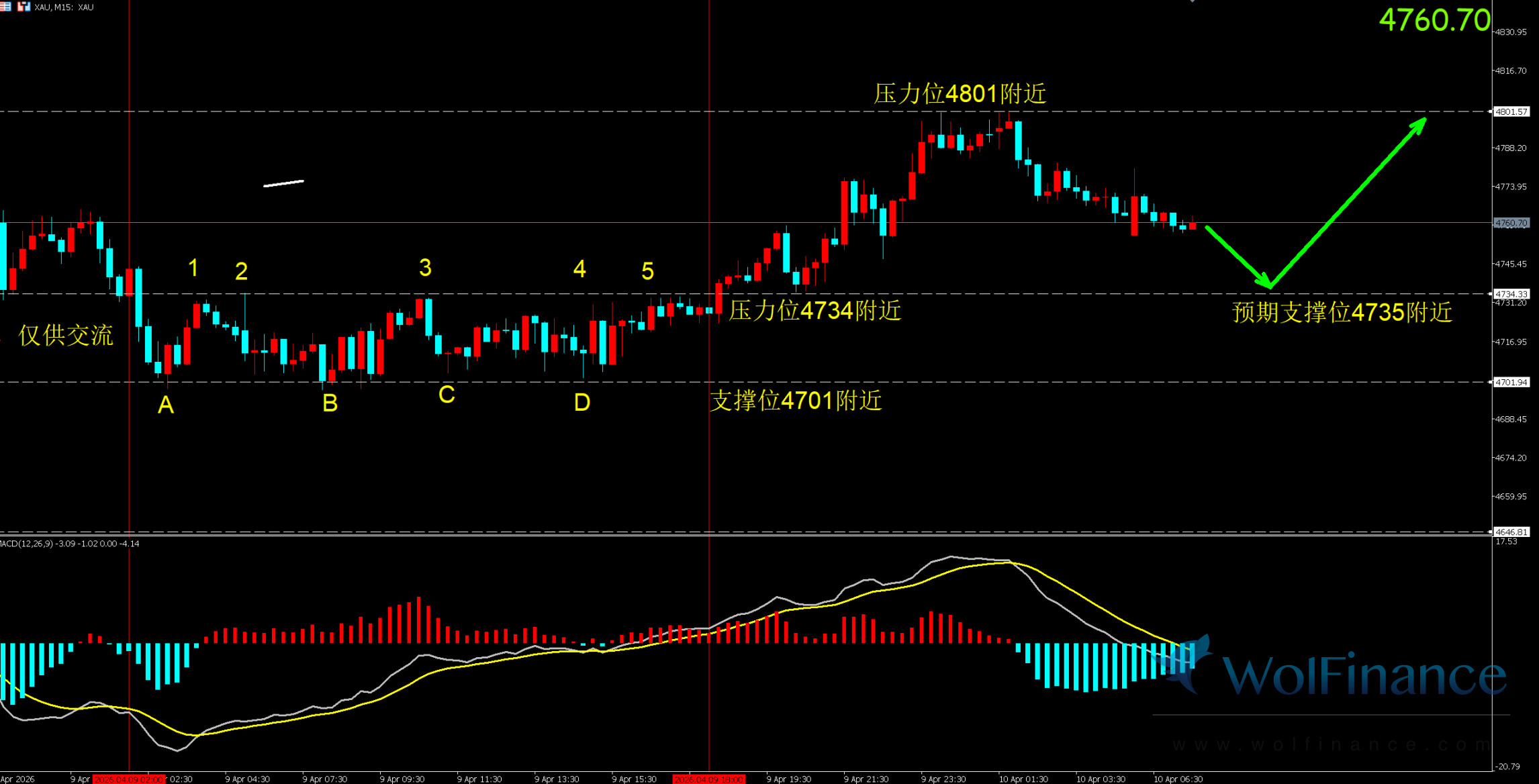The image size is (1539, 784).
Task: Click the Depth of Market icon at top-left
Action: (x=5, y=7)
